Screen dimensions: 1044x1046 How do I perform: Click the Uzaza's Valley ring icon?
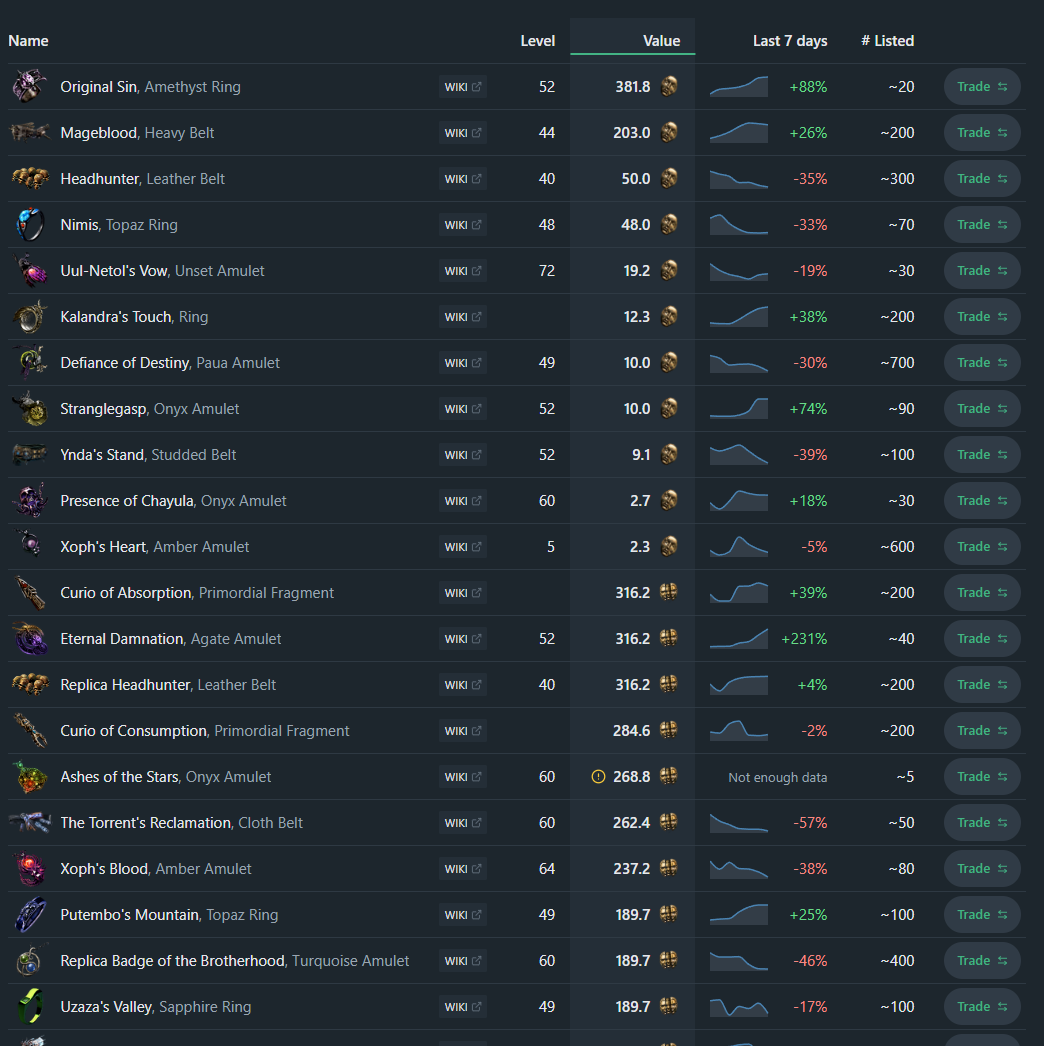(30, 1007)
